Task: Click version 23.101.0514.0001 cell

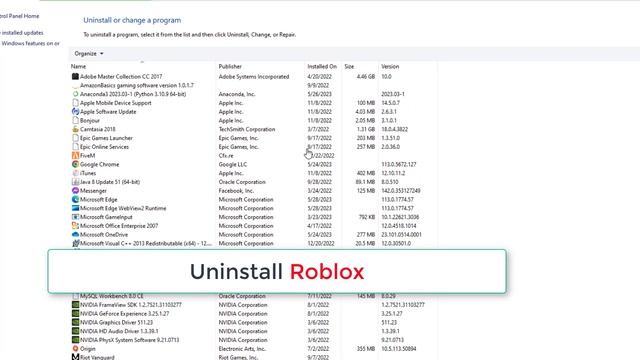Action: (x=402, y=235)
